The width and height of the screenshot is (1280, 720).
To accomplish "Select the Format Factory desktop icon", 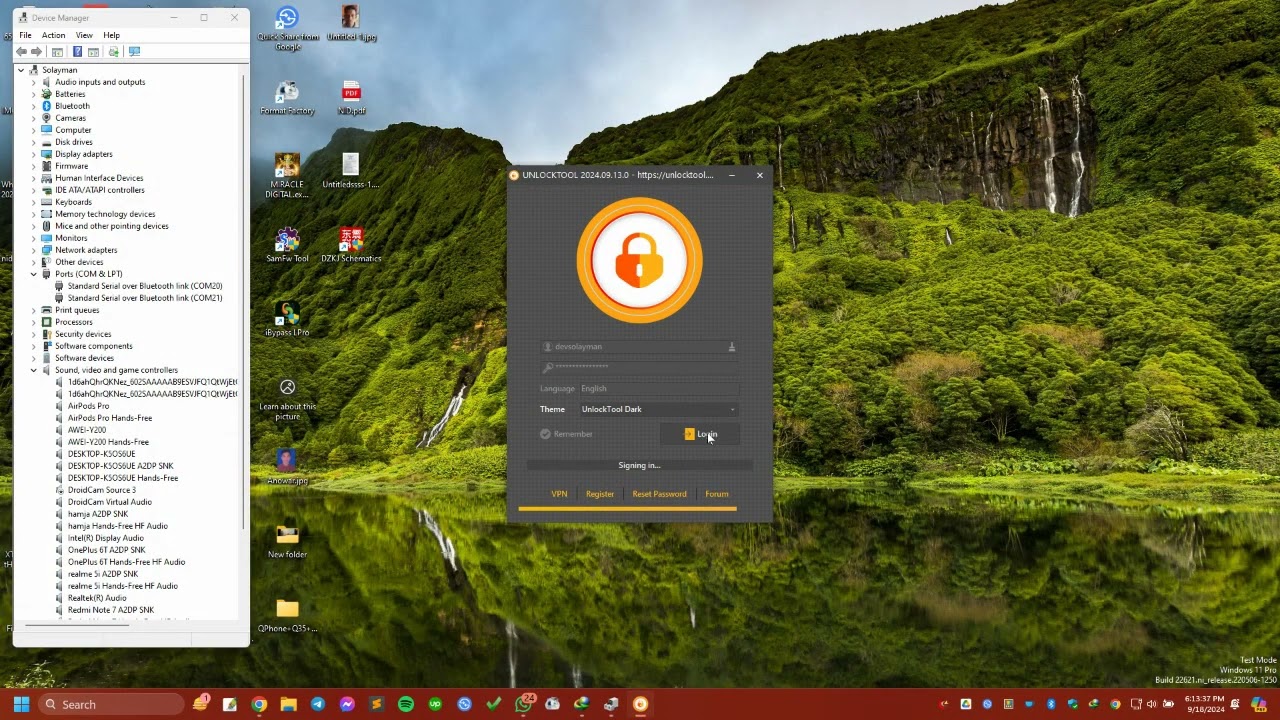I will 287,98.
